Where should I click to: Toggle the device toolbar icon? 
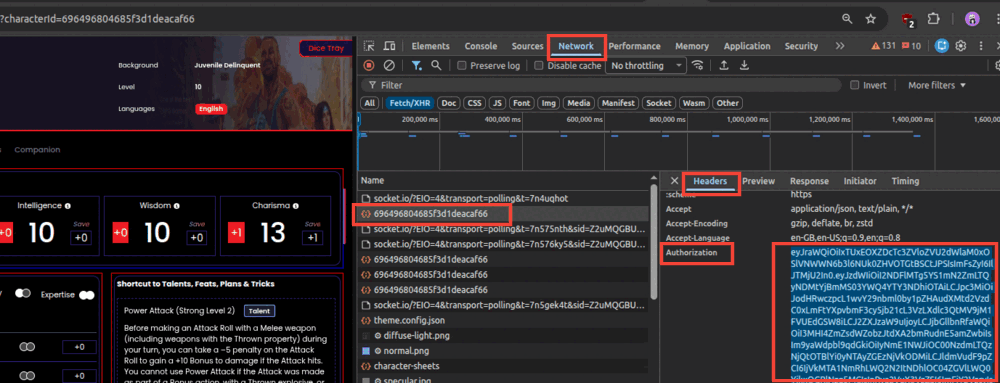389,46
